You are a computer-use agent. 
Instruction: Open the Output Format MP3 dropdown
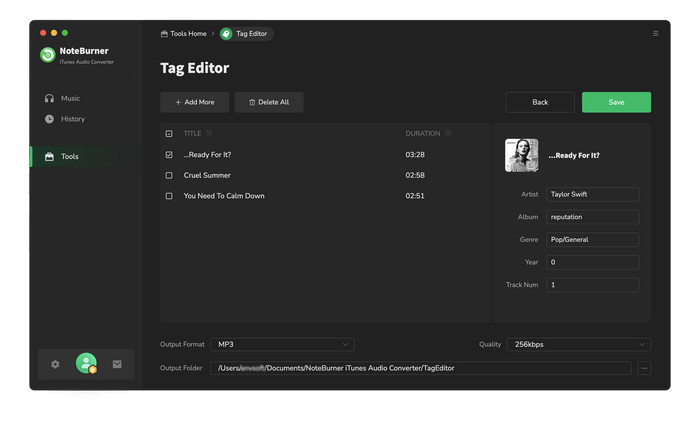282,344
